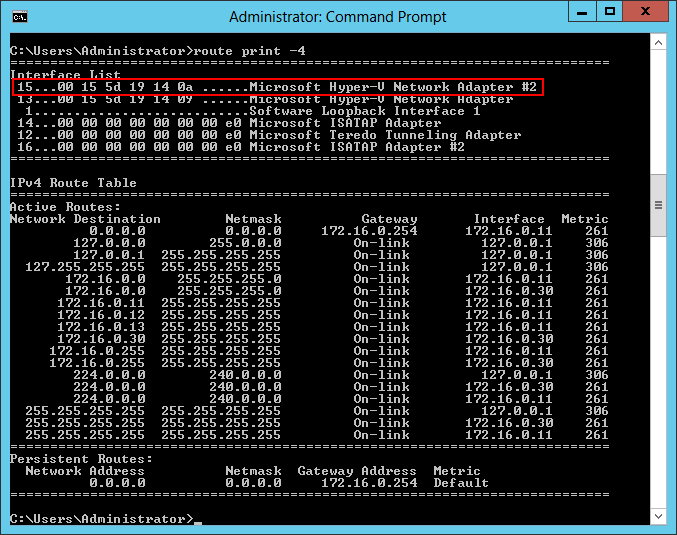Click 'Microsoft Teredo Tunneling Adapter' line
Screen dimensions: 677x535
269,135
